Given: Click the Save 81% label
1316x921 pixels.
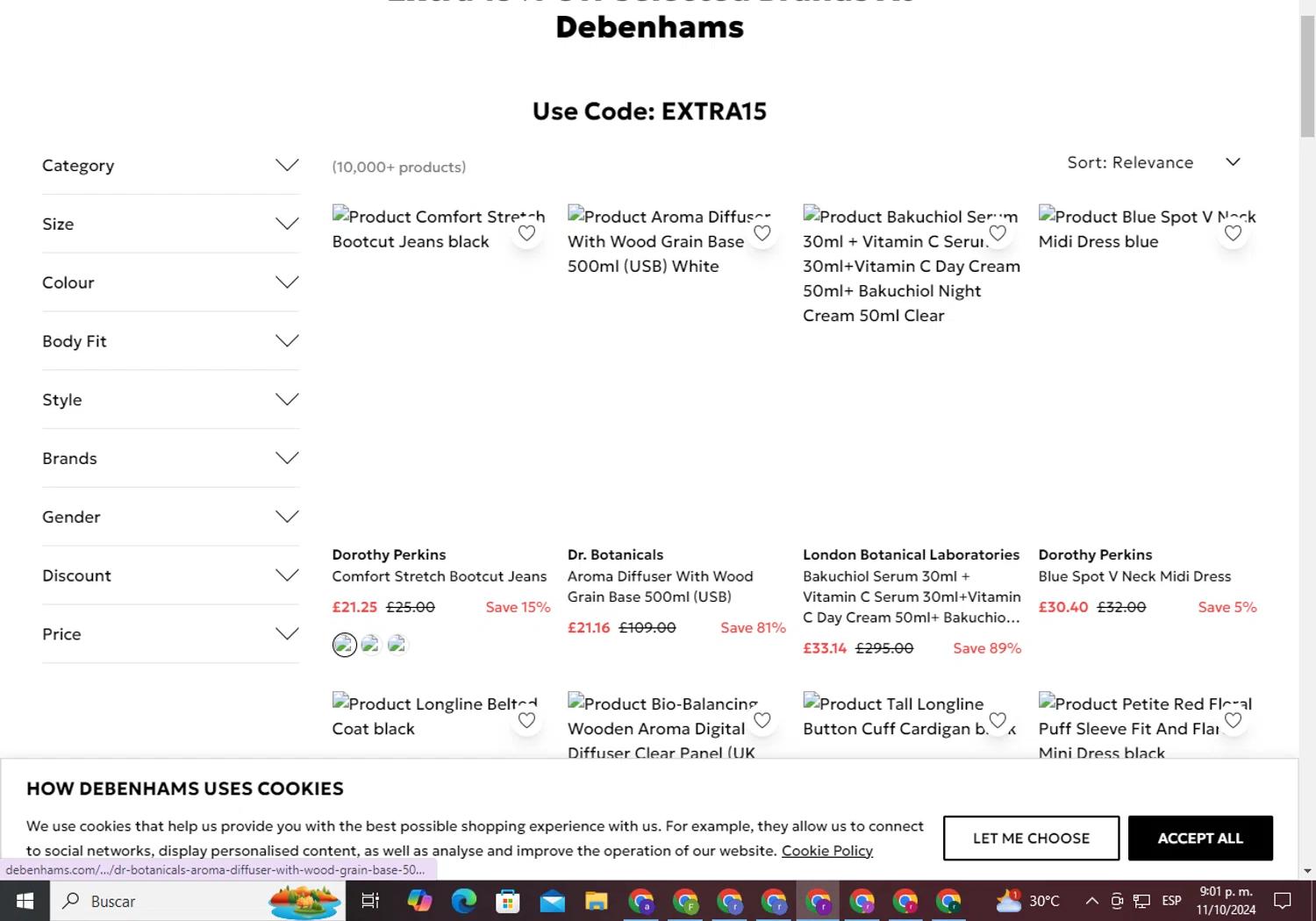Looking at the screenshot, I should point(753,628).
